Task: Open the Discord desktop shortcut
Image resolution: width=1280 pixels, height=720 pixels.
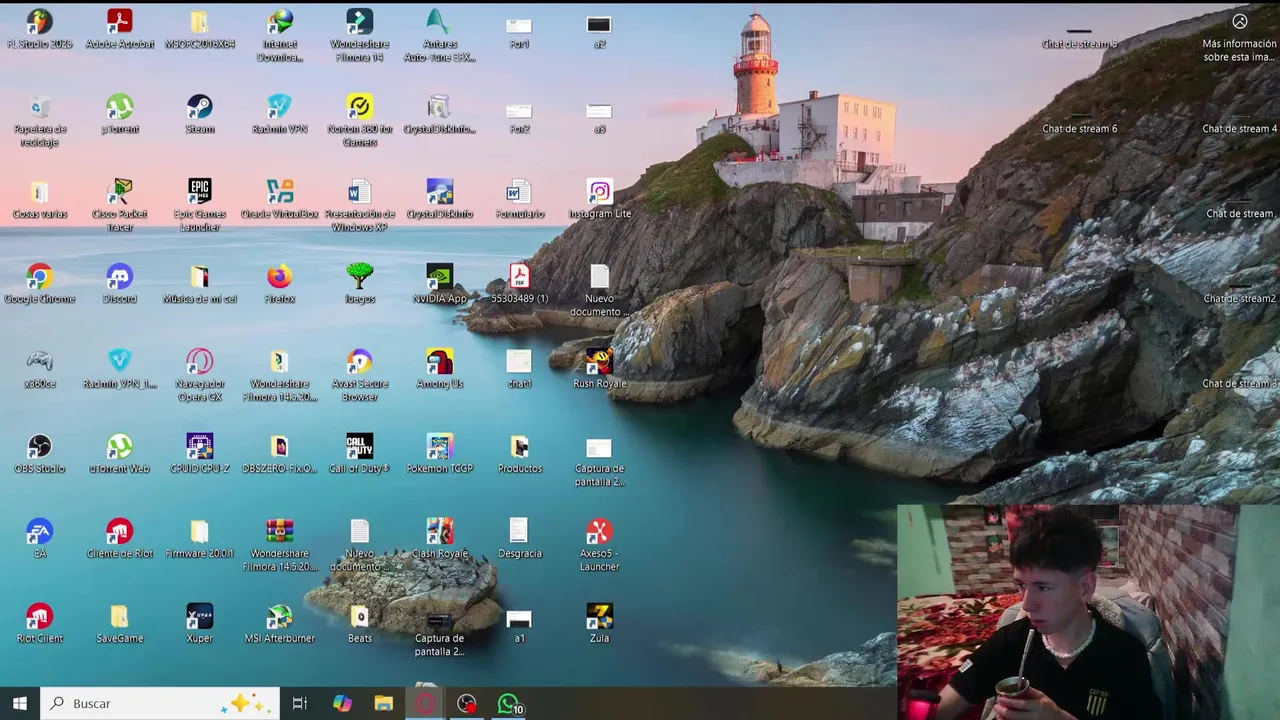Action: (120, 284)
